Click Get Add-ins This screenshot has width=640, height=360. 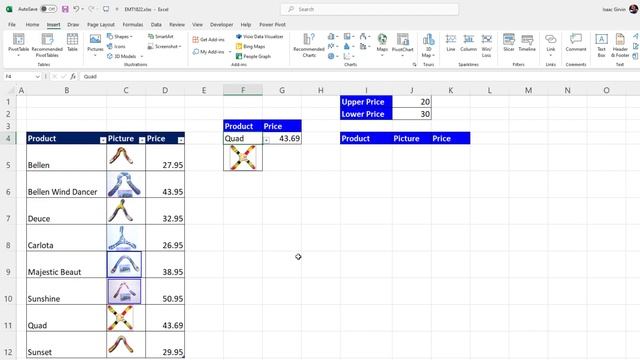[x=209, y=40]
